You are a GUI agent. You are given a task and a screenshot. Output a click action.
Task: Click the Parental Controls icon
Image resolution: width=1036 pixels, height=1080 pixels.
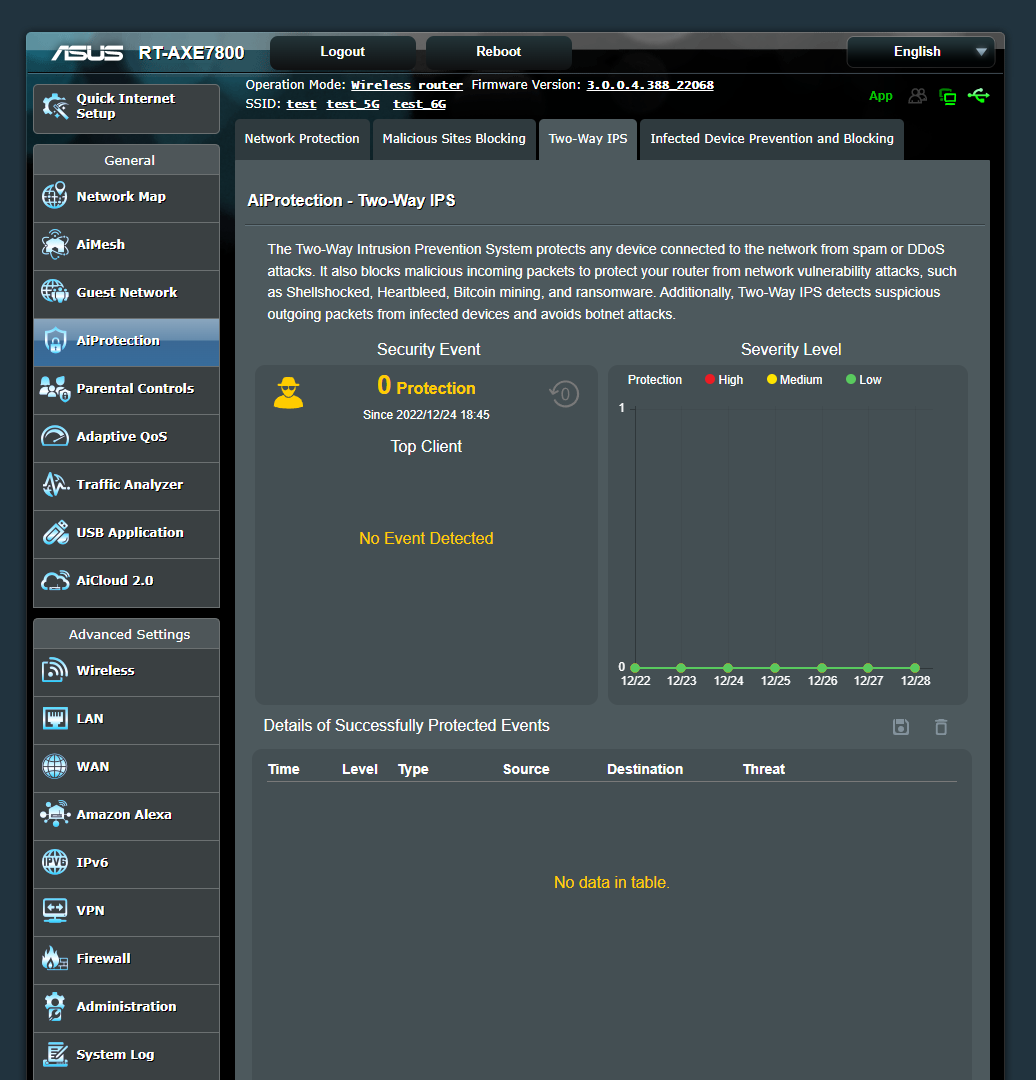point(54,388)
